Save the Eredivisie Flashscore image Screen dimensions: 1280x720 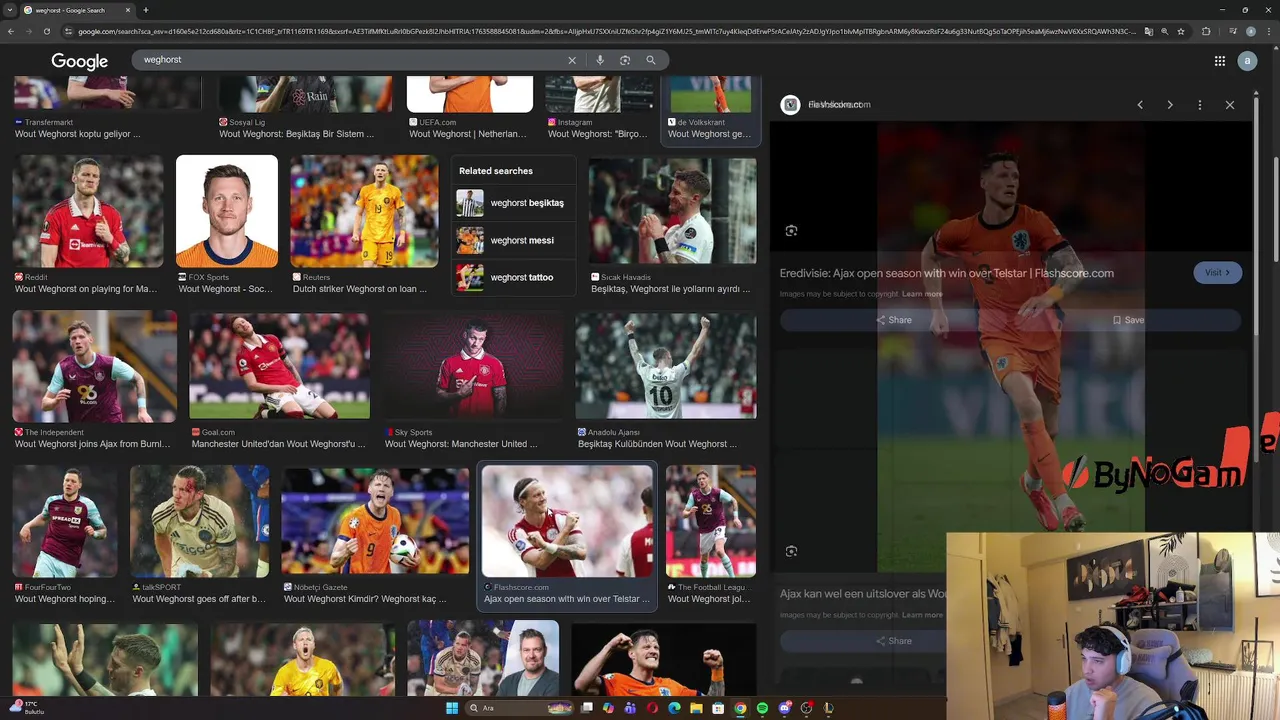point(1127,320)
